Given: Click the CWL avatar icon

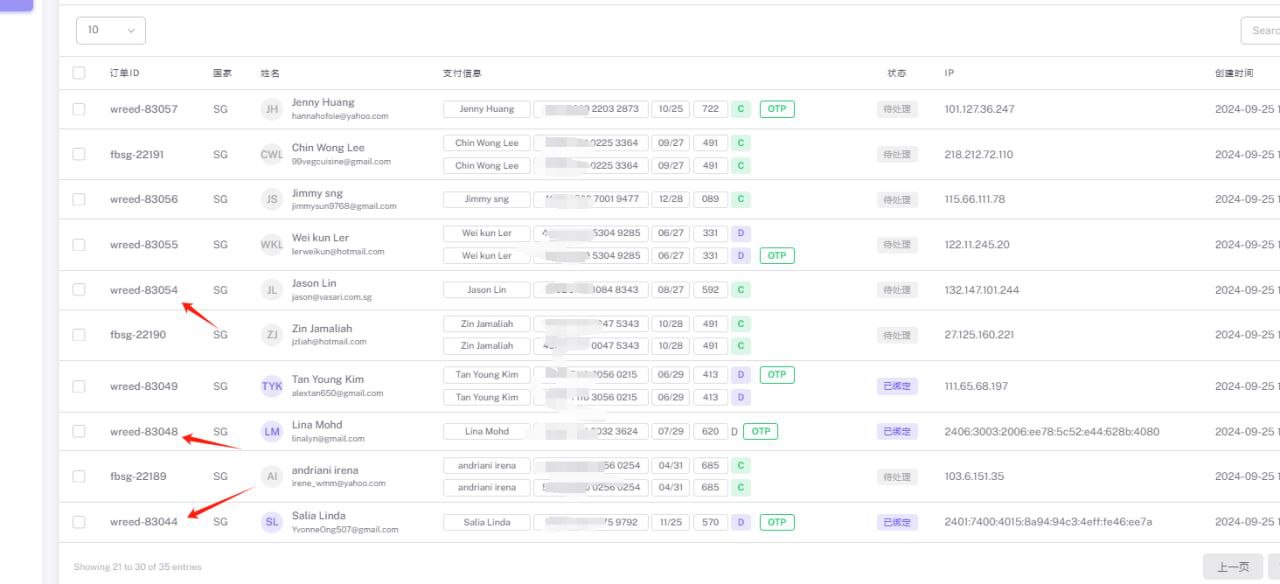Looking at the screenshot, I should click(271, 154).
